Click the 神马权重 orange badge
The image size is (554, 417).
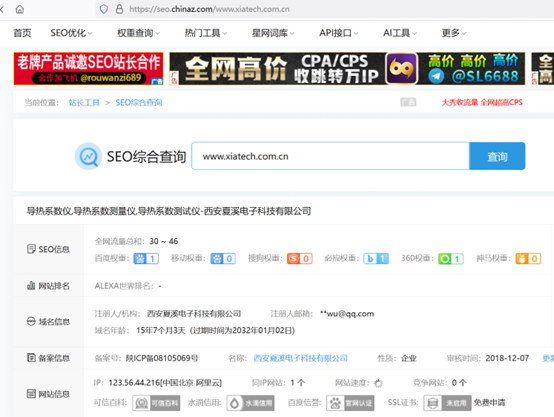coord(528,259)
